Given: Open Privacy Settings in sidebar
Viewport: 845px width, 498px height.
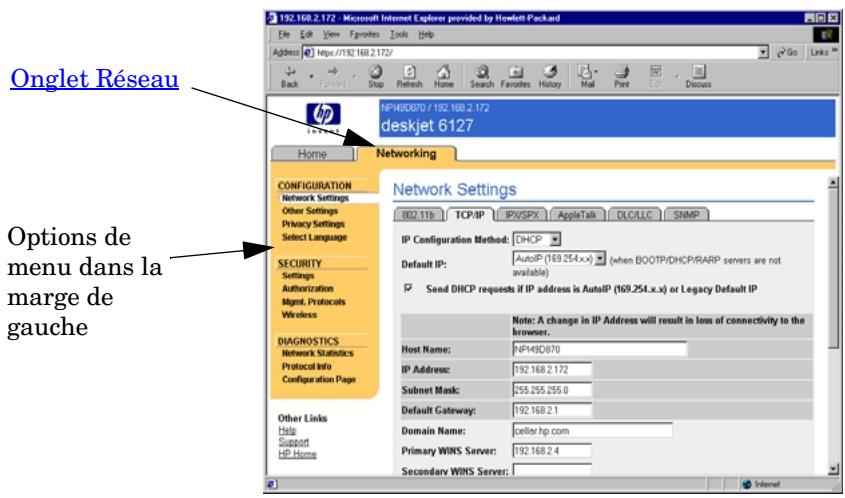Looking at the screenshot, I should click(x=313, y=224).
